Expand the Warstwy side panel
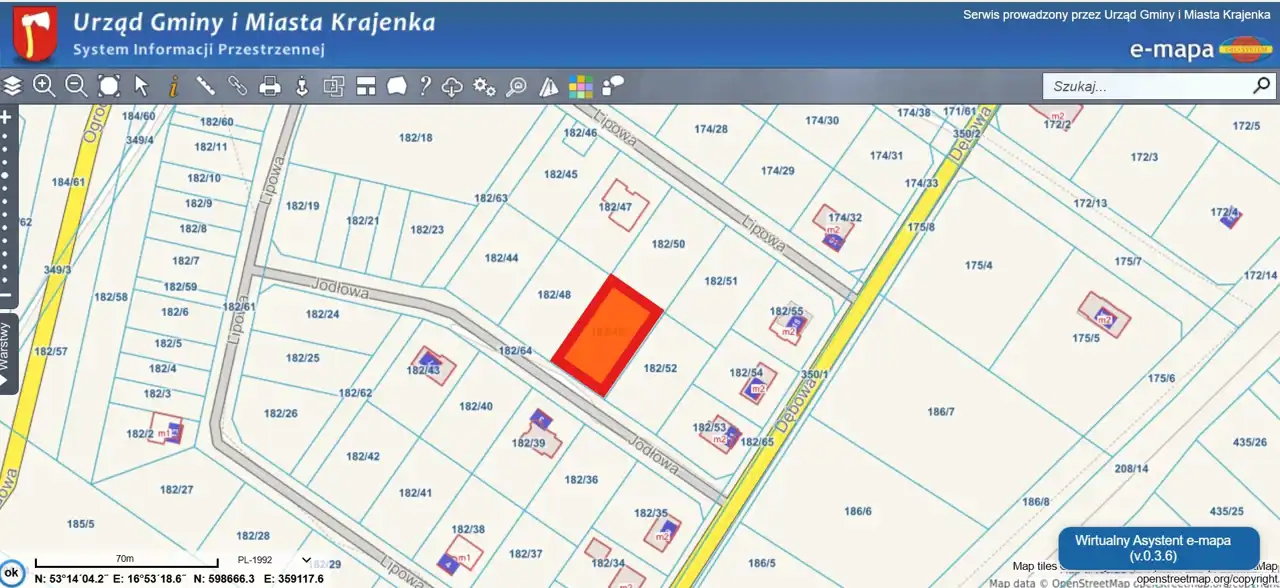 [7, 353]
